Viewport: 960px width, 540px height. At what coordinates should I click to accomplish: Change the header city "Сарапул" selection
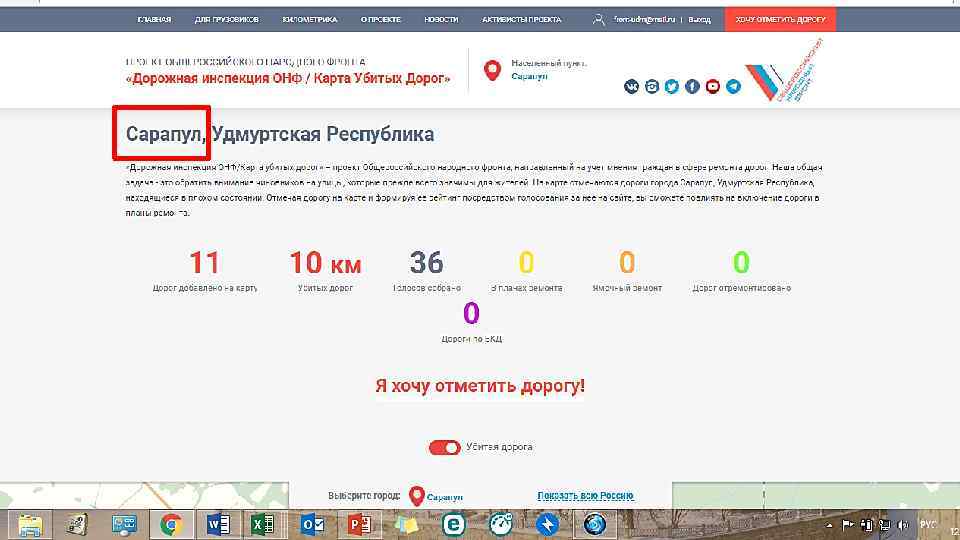pyautogui.click(x=529, y=77)
